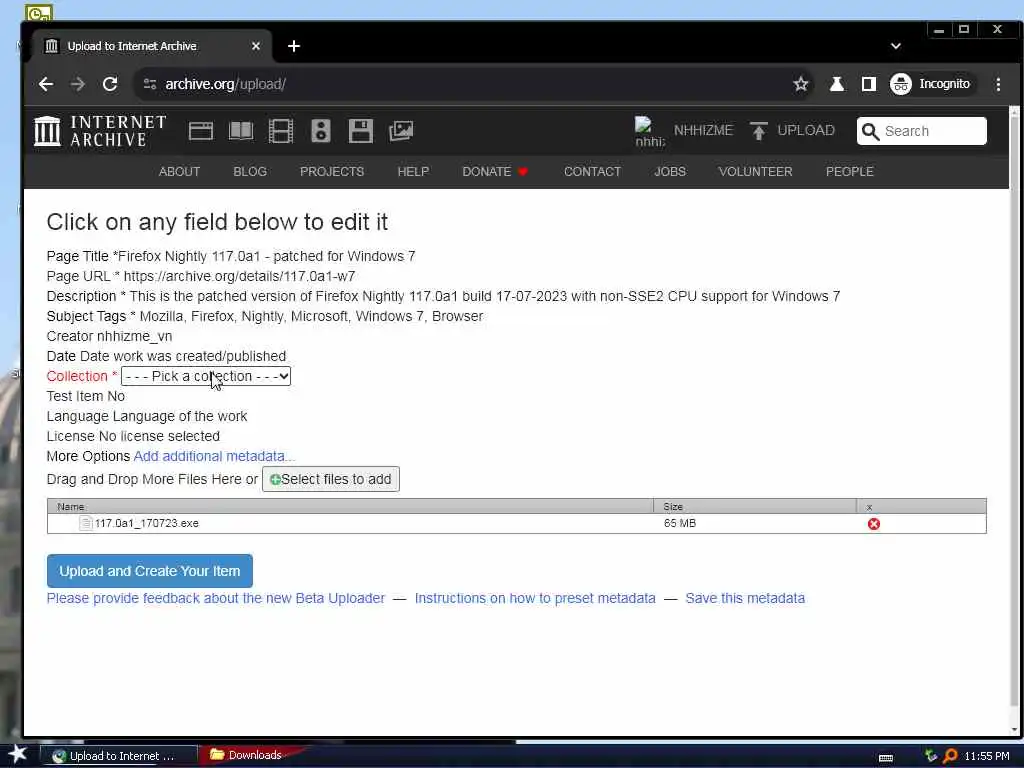The width and height of the screenshot is (1024, 768).
Task: Open Chrome's three-dot menu
Action: tap(998, 84)
